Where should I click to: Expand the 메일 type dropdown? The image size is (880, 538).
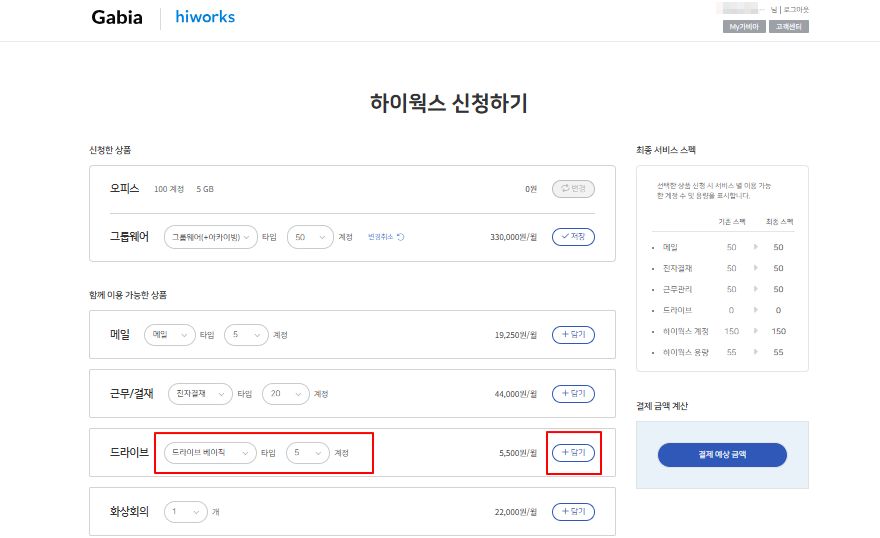170,335
